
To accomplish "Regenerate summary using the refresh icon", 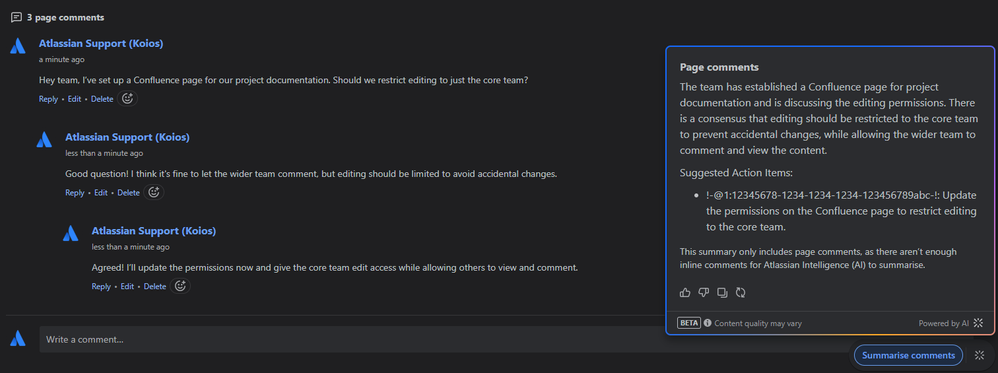I will [740, 293].
